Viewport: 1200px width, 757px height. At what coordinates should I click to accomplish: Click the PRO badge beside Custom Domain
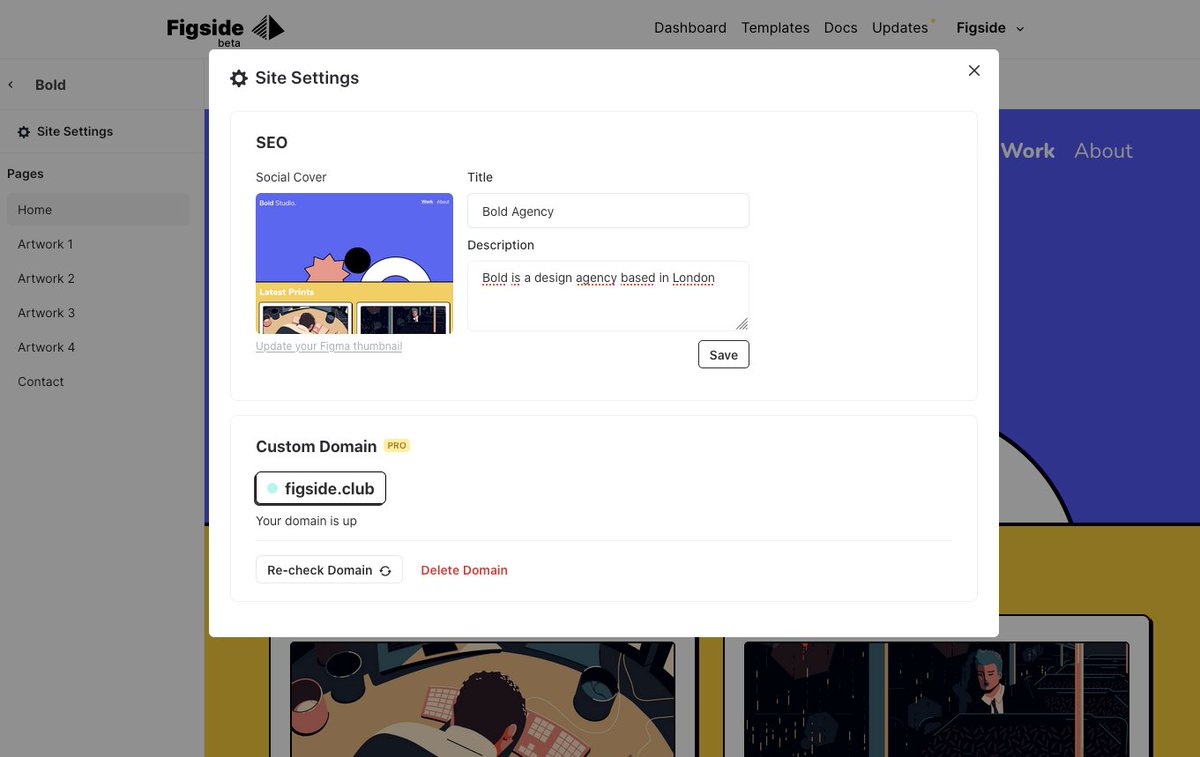[x=397, y=446]
